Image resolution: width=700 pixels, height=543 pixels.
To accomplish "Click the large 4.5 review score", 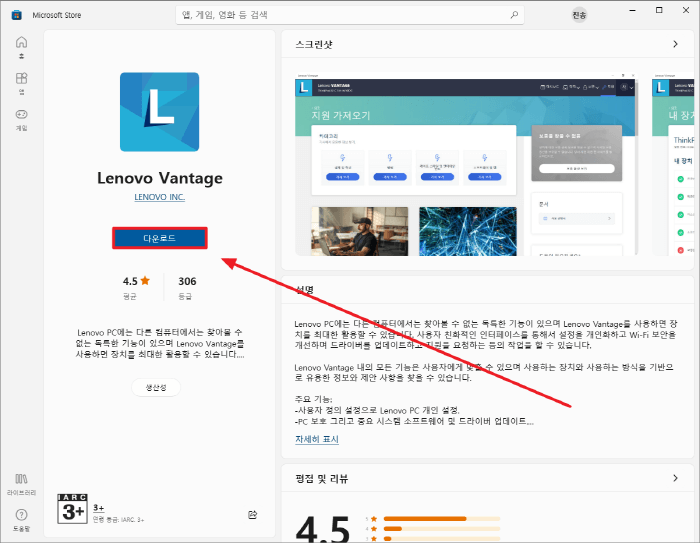I will pyautogui.click(x=323, y=529).
